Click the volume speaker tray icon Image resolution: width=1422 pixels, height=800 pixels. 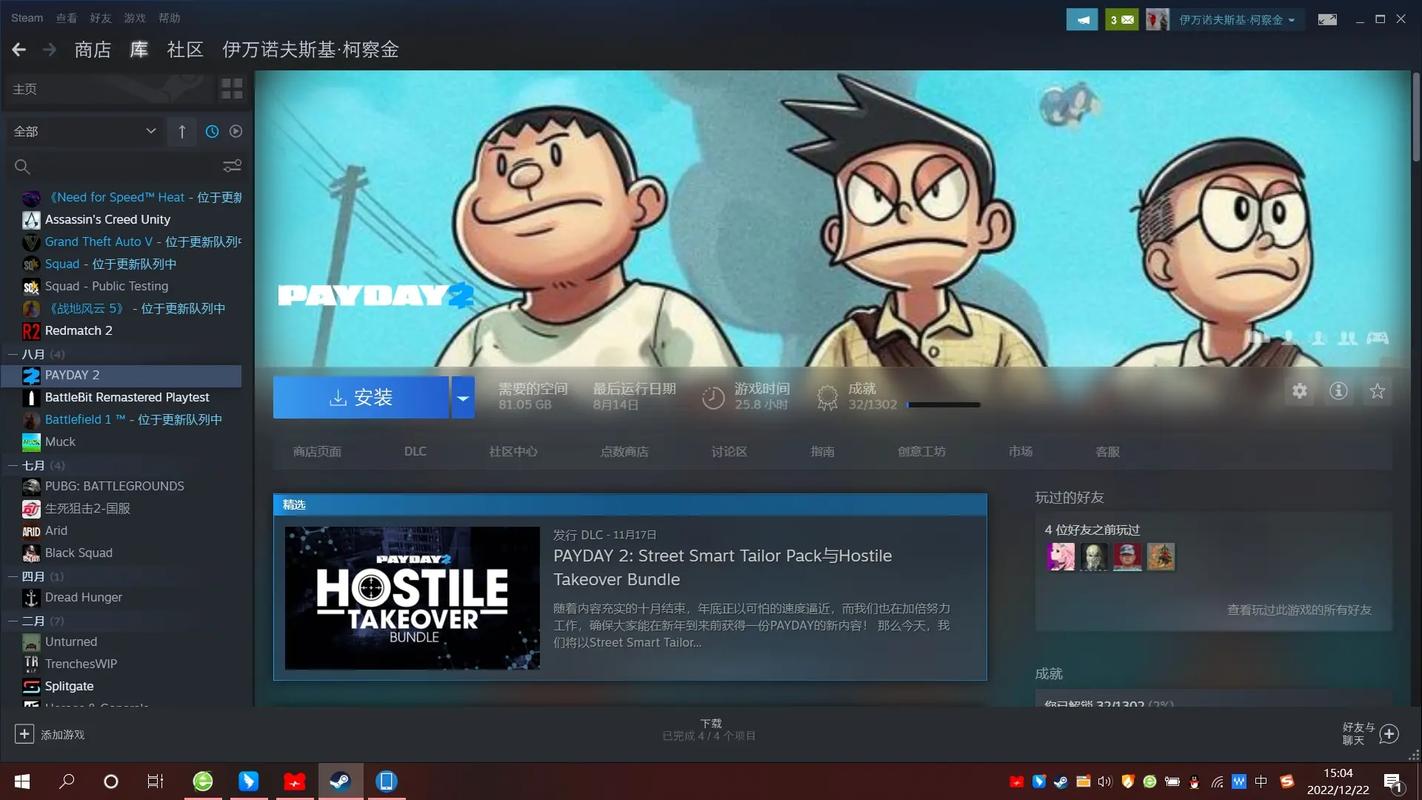pyautogui.click(x=1105, y=781)
